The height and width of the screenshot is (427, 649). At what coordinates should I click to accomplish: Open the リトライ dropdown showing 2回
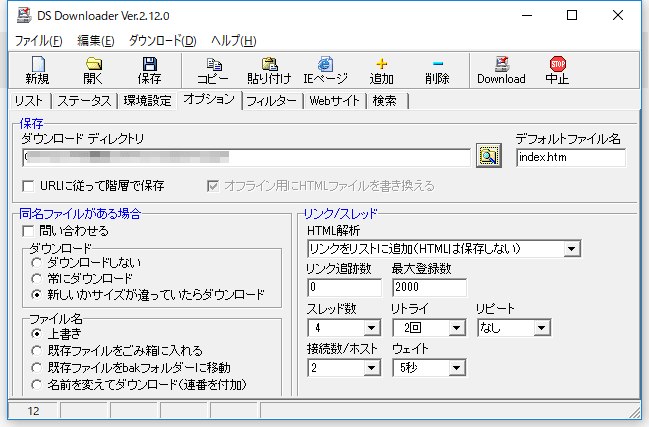click(x=457, y=328)
